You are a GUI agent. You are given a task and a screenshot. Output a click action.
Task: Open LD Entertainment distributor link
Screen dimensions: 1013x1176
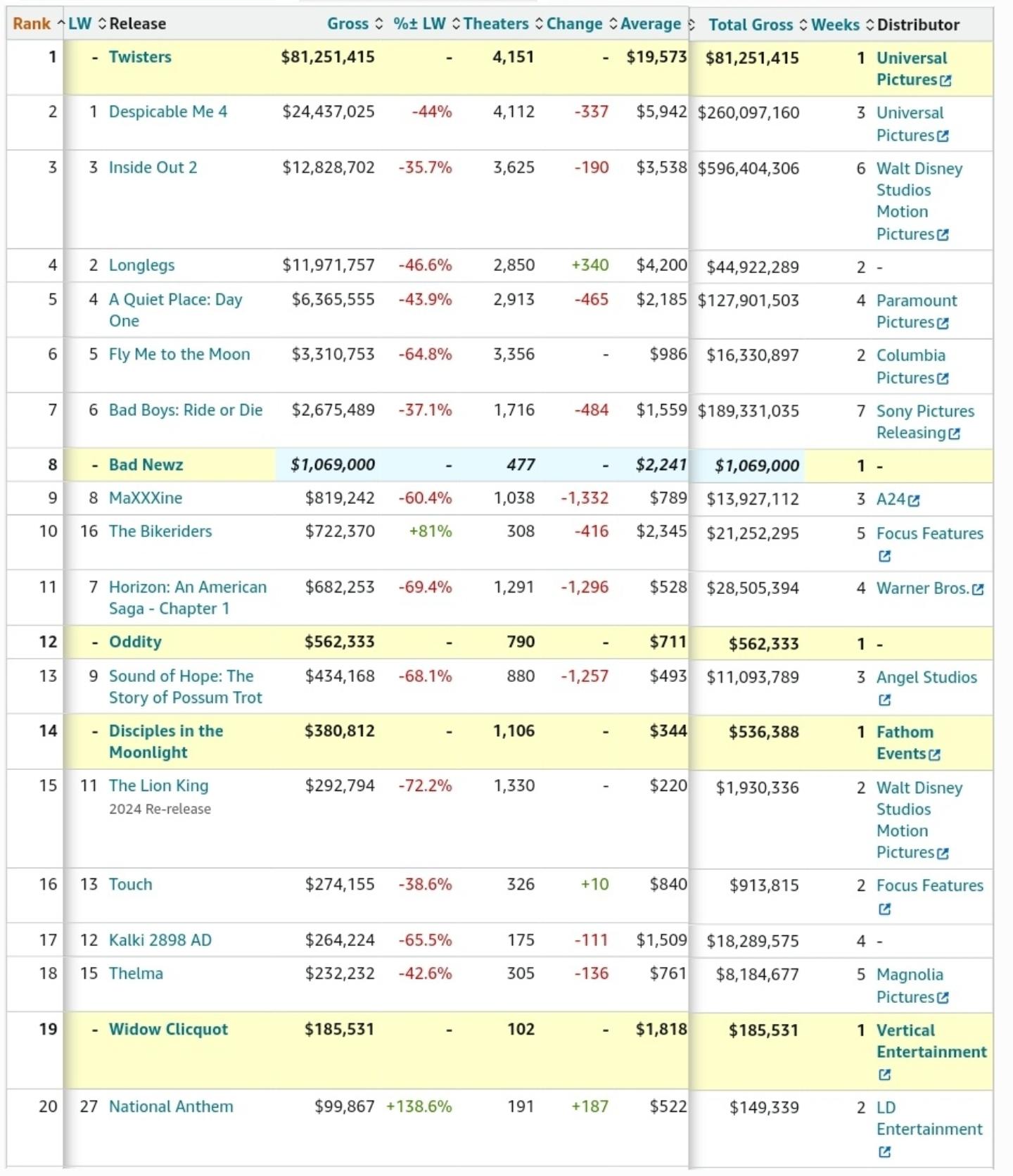pyautogui.click(x=929, y=1118)
